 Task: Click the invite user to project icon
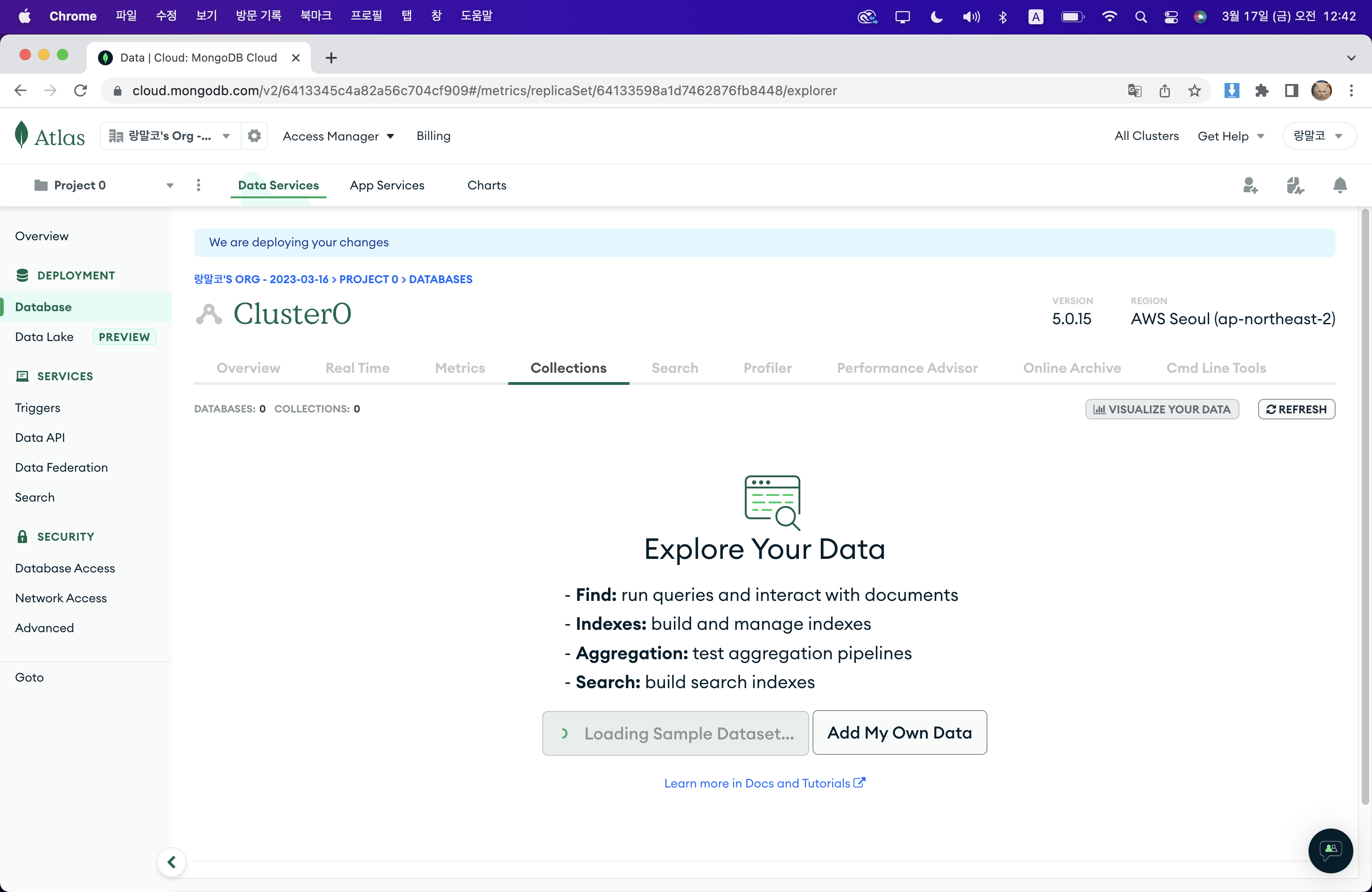pyautogui.click(x=1250, y=186)
